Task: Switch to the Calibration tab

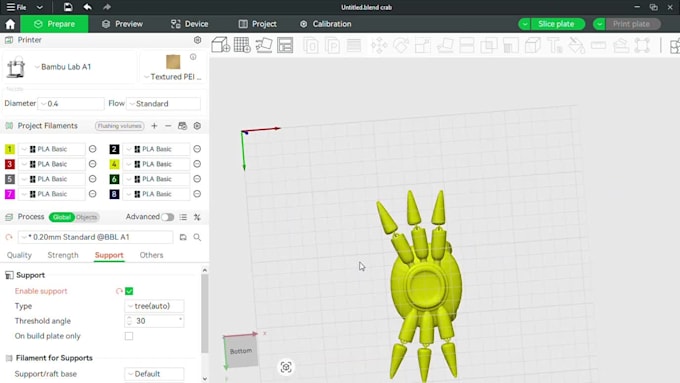Action: 325,24
